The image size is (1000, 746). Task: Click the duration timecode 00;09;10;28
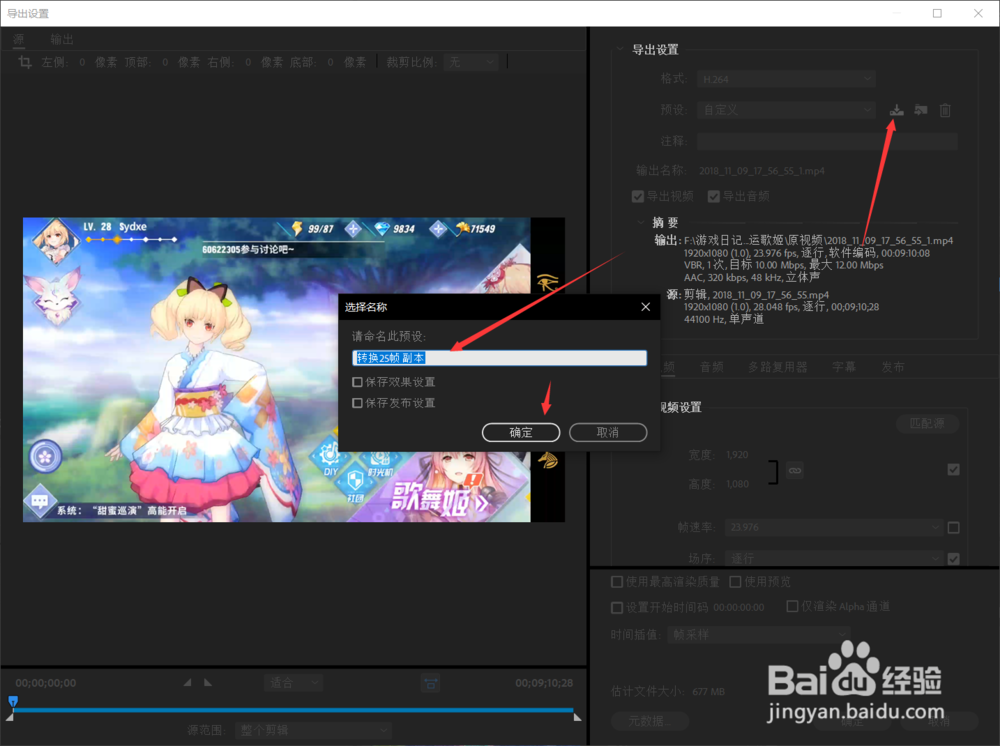point(544,683)
